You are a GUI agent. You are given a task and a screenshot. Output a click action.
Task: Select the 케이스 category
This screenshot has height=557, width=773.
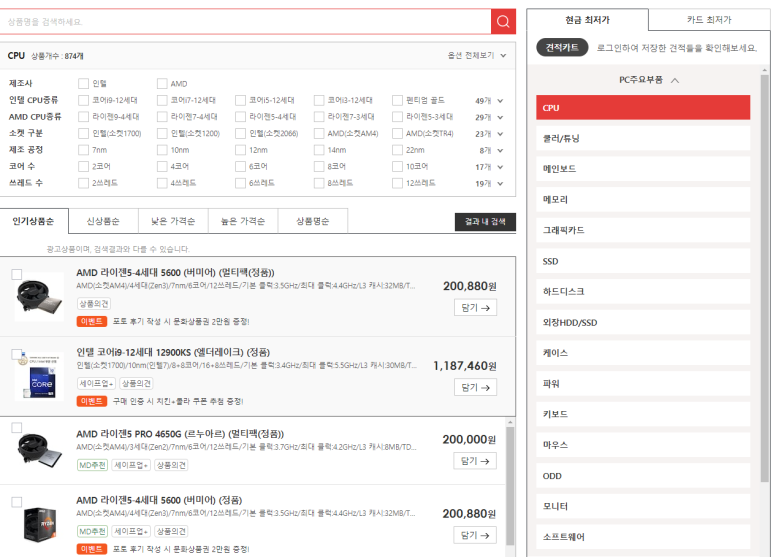pyautogui.click(x=643, y=353)
